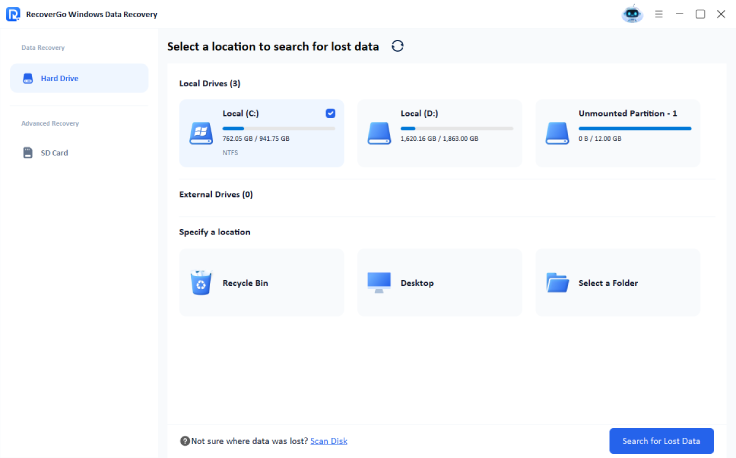Viewport: 736px width, 458px height.
Task: Click the External Drives (0) heading
Action: point(216,194)
